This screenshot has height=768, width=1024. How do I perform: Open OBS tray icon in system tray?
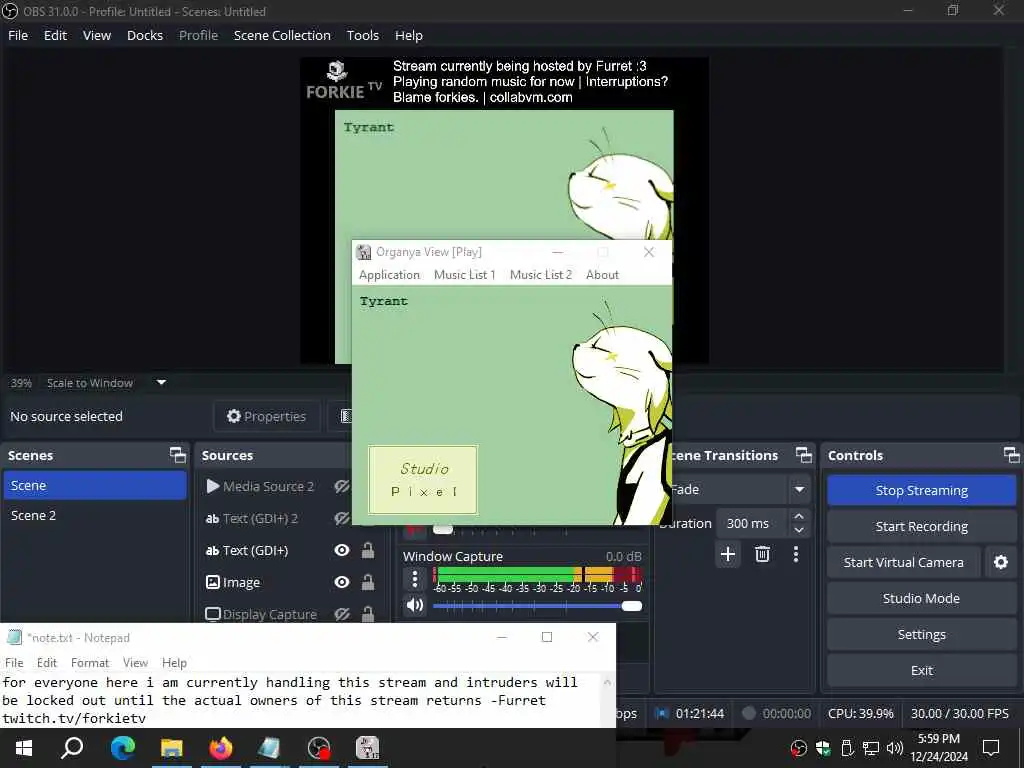point(798,748)
